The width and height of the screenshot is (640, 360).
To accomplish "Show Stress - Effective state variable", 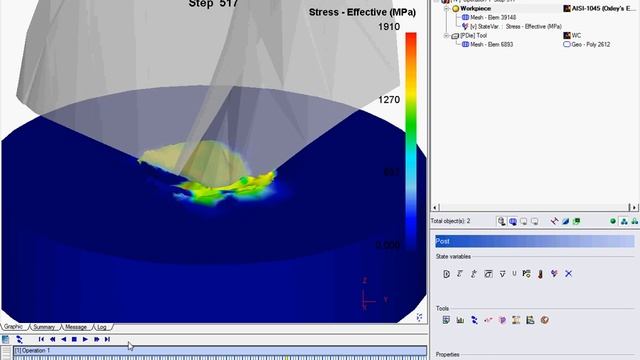I will pyautogui.click(x=488, y=274).
